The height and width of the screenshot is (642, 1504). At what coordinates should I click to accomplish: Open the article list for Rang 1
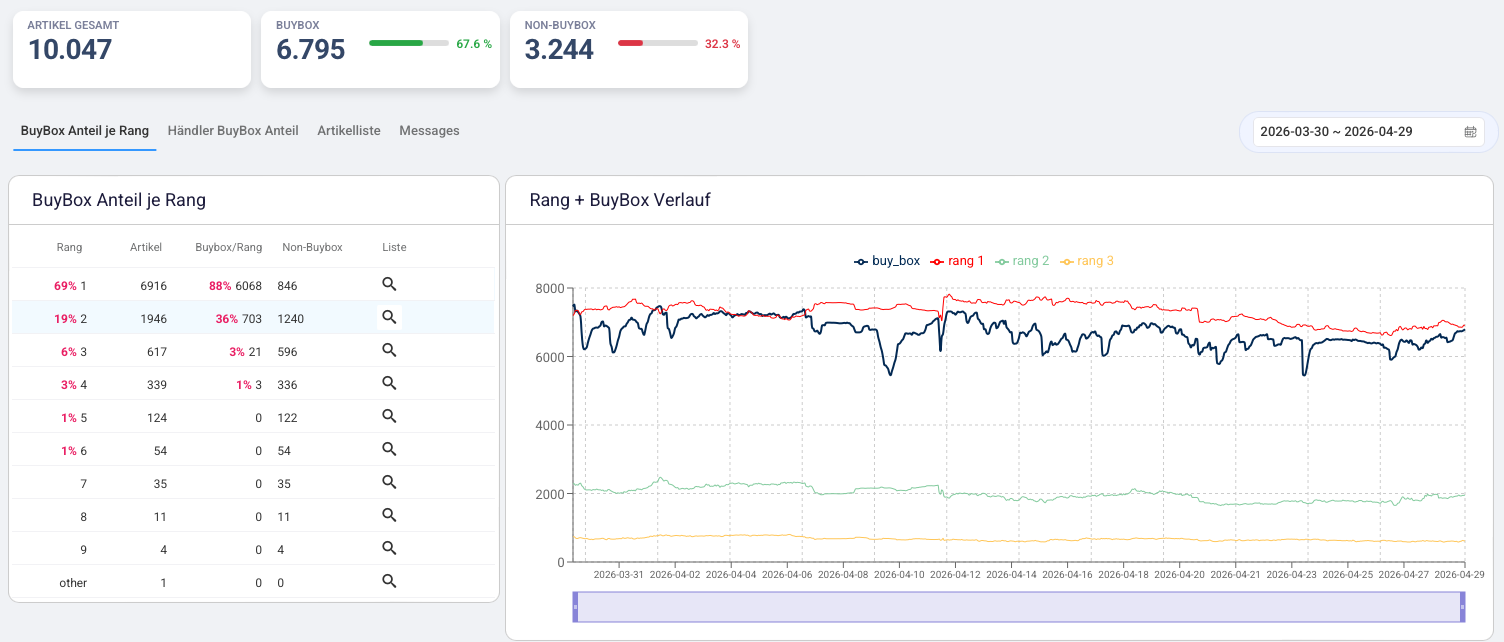coord(390,285)
